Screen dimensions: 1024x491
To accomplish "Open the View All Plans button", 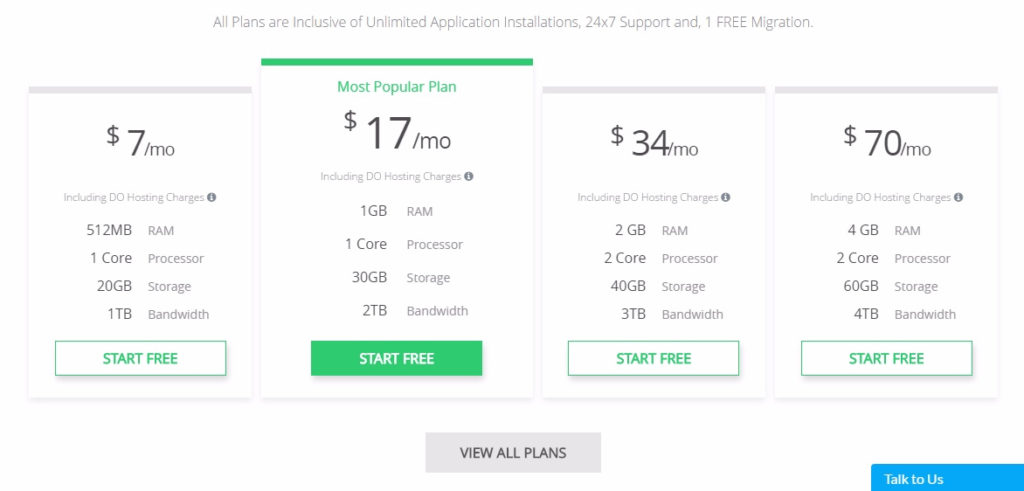I will (x=513, y=452).
